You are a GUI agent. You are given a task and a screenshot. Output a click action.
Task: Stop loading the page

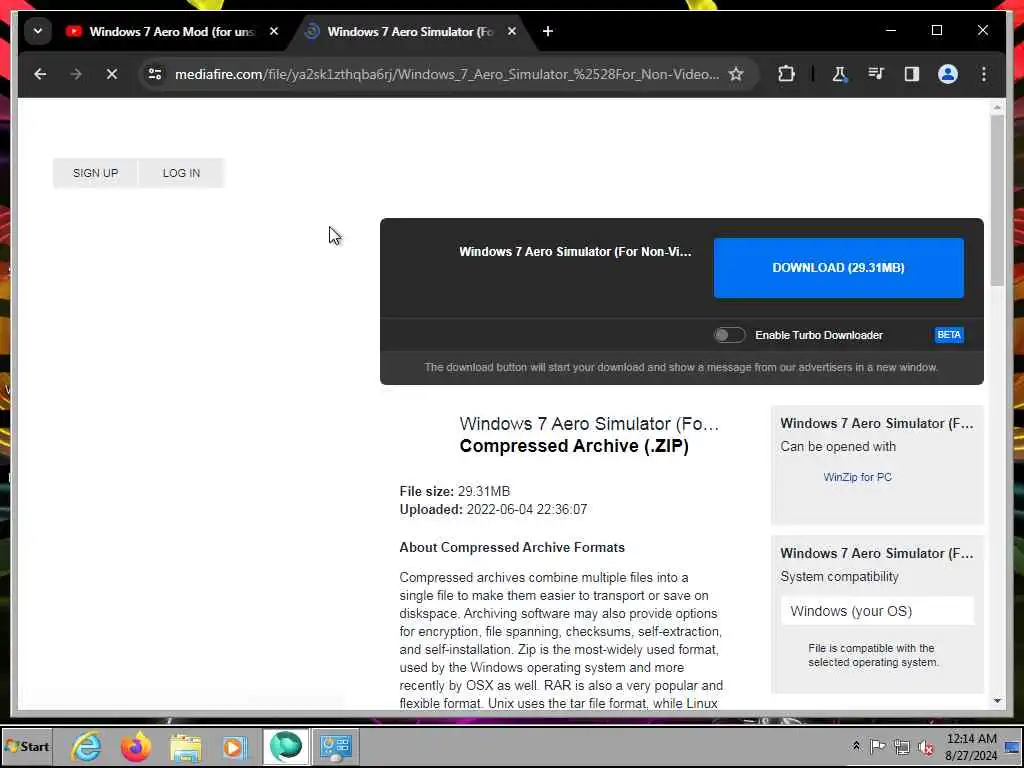(112, 74)
